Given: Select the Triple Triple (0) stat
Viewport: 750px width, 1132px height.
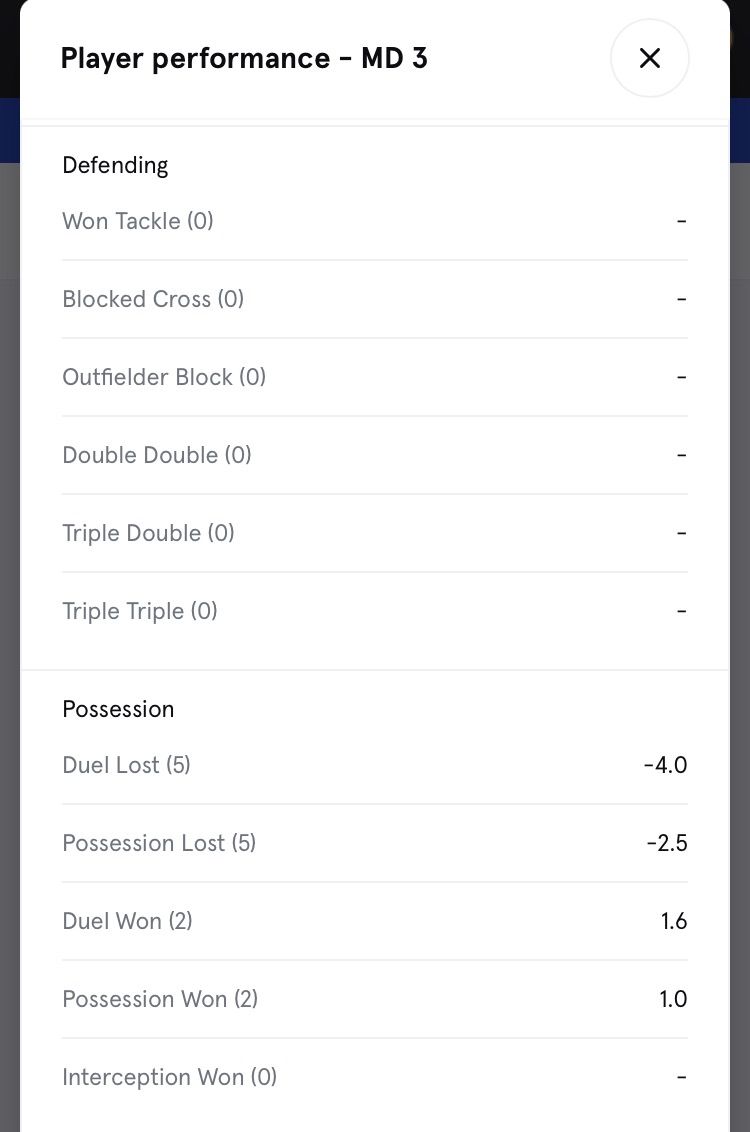Looking at the screenshot, I should pyautogui.click(x=140, y=611).
